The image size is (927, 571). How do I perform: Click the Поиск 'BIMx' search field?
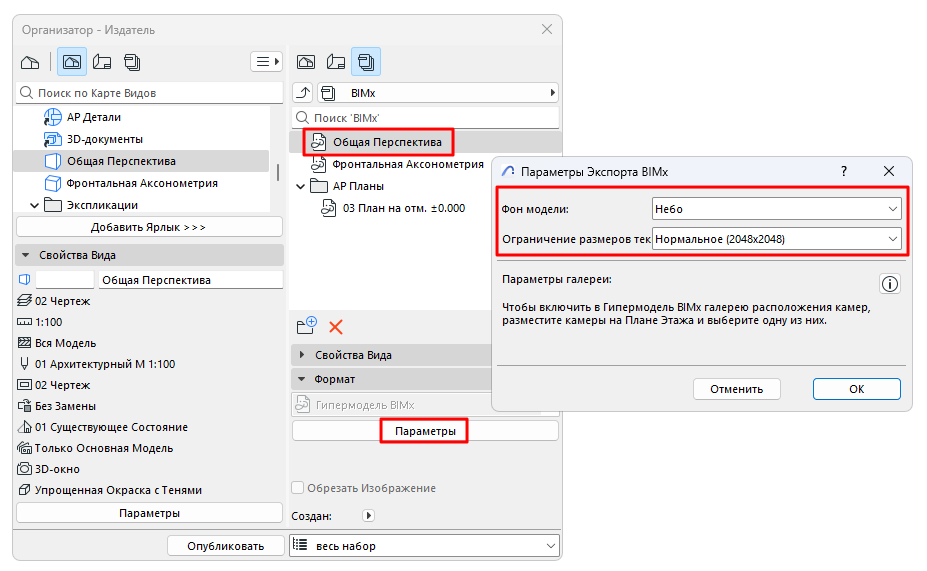click(425, 118)
